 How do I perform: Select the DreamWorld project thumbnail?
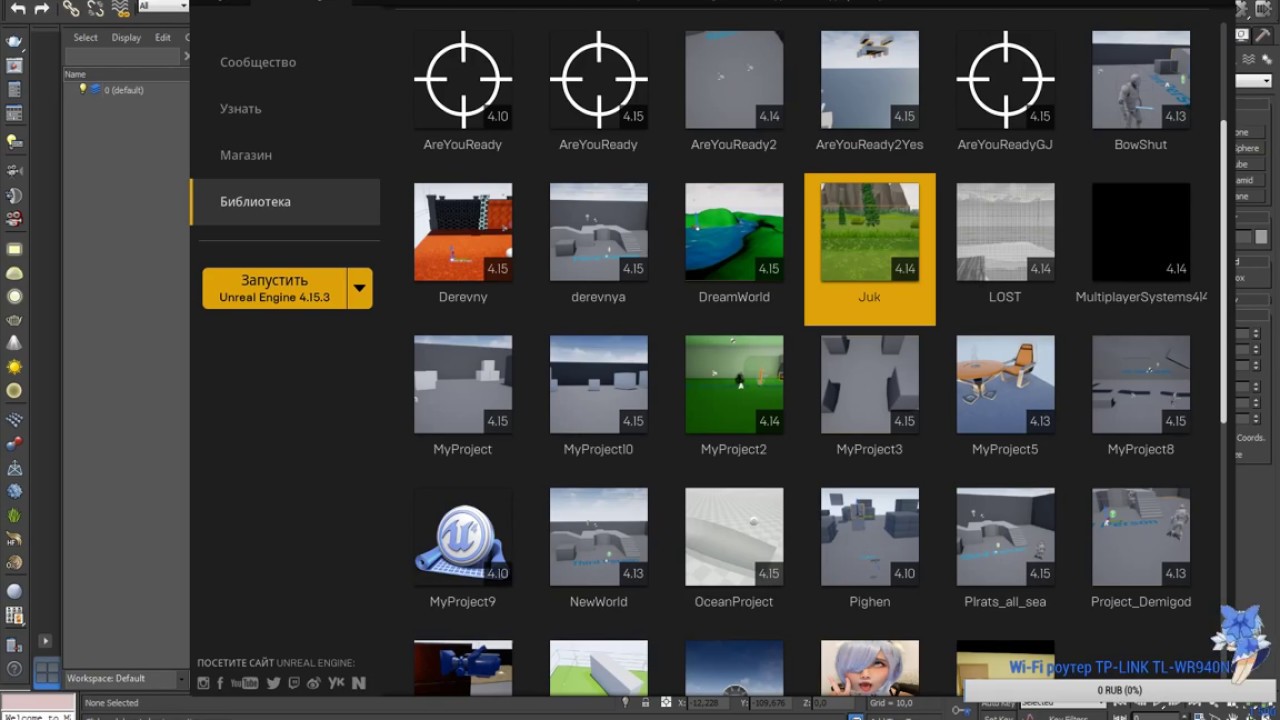734,232
